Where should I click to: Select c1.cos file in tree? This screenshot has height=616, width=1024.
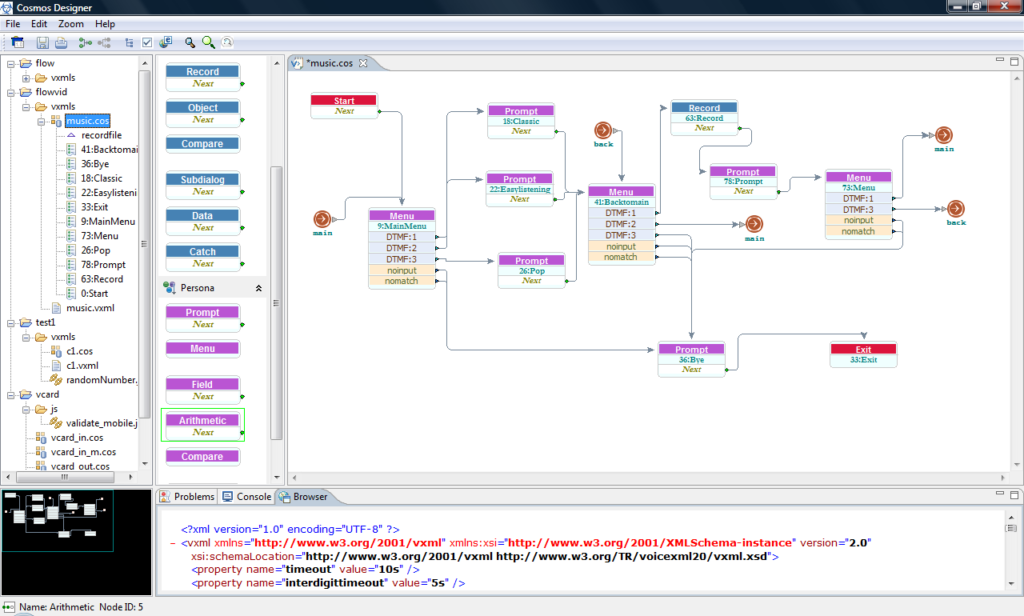click(80, 351)
